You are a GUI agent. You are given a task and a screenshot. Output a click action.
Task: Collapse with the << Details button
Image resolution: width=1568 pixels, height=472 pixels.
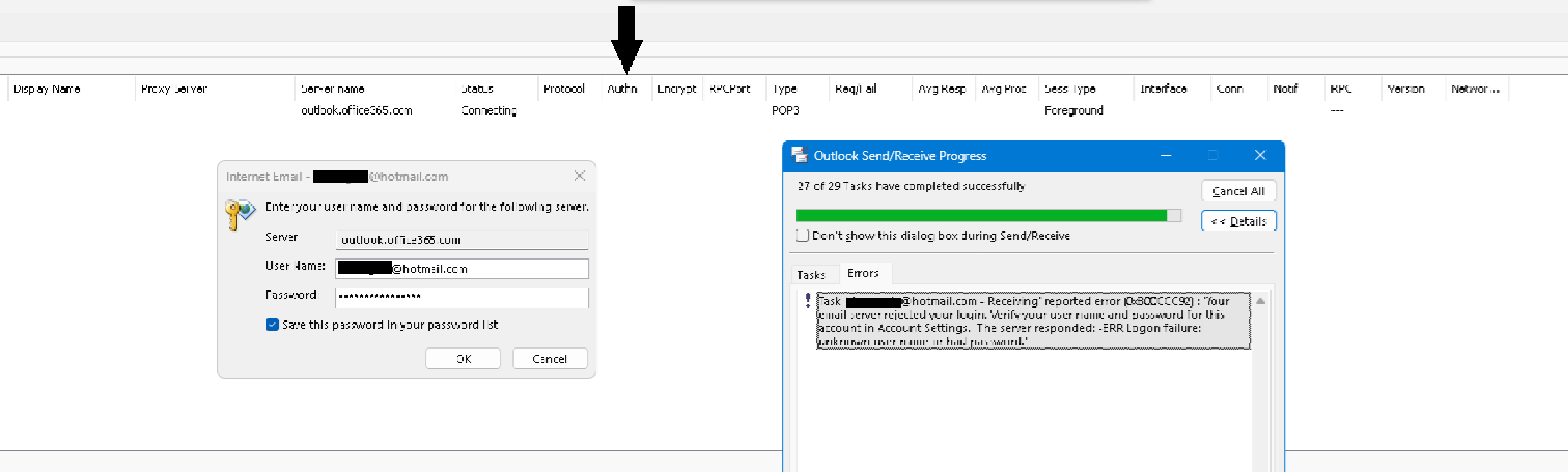coord(1238,221)
